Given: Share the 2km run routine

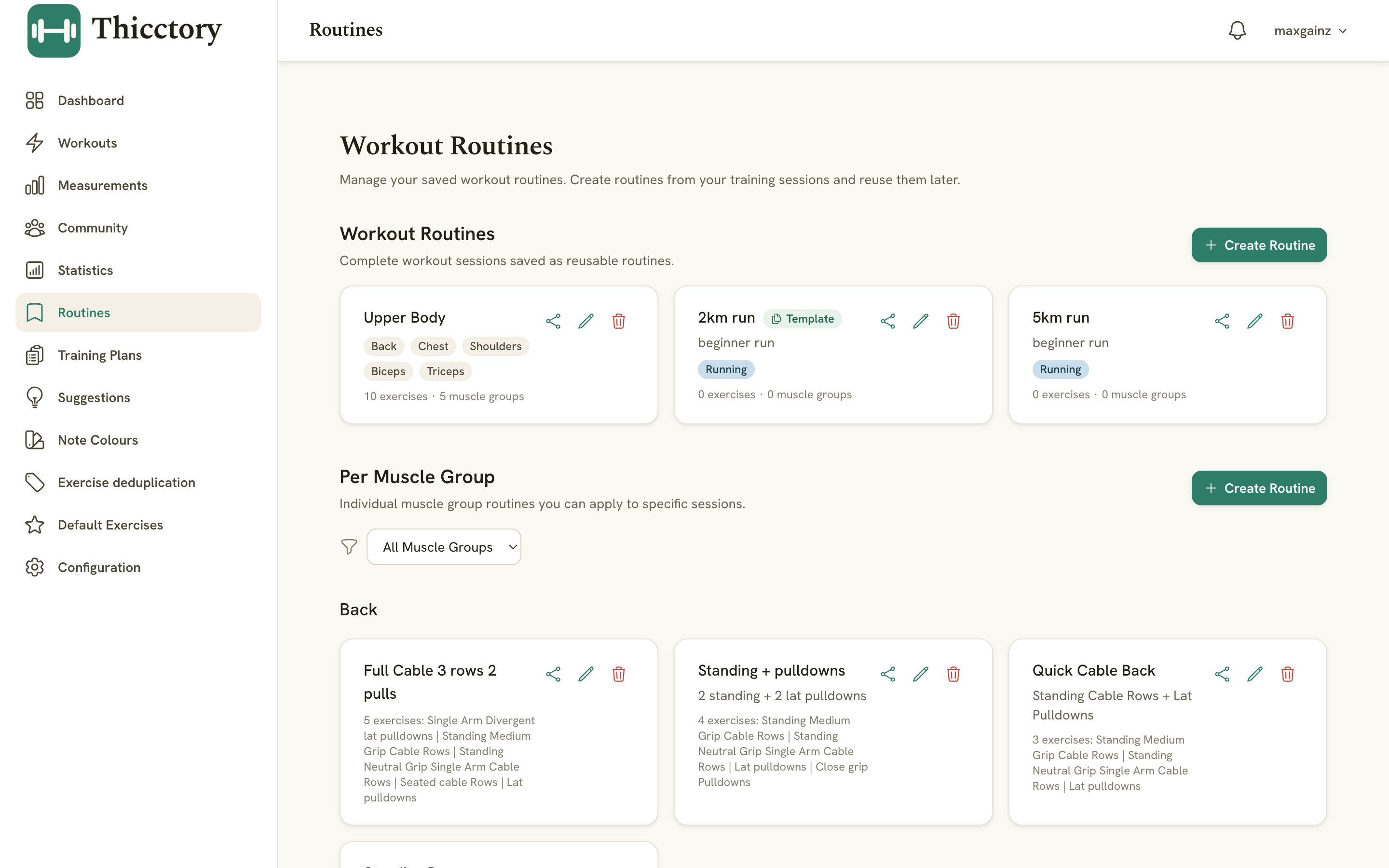Looking at the screenshot, I should pyautogui.click(x=887, y=321).
